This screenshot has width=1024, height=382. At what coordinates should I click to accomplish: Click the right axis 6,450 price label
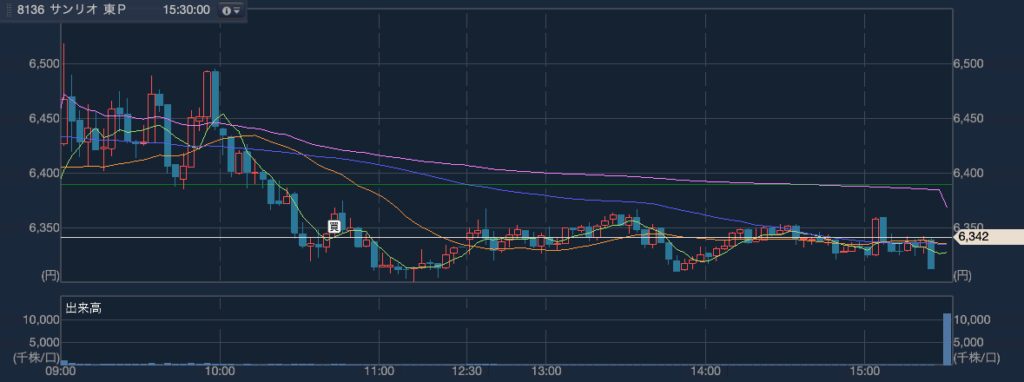[x=968, y=119]
